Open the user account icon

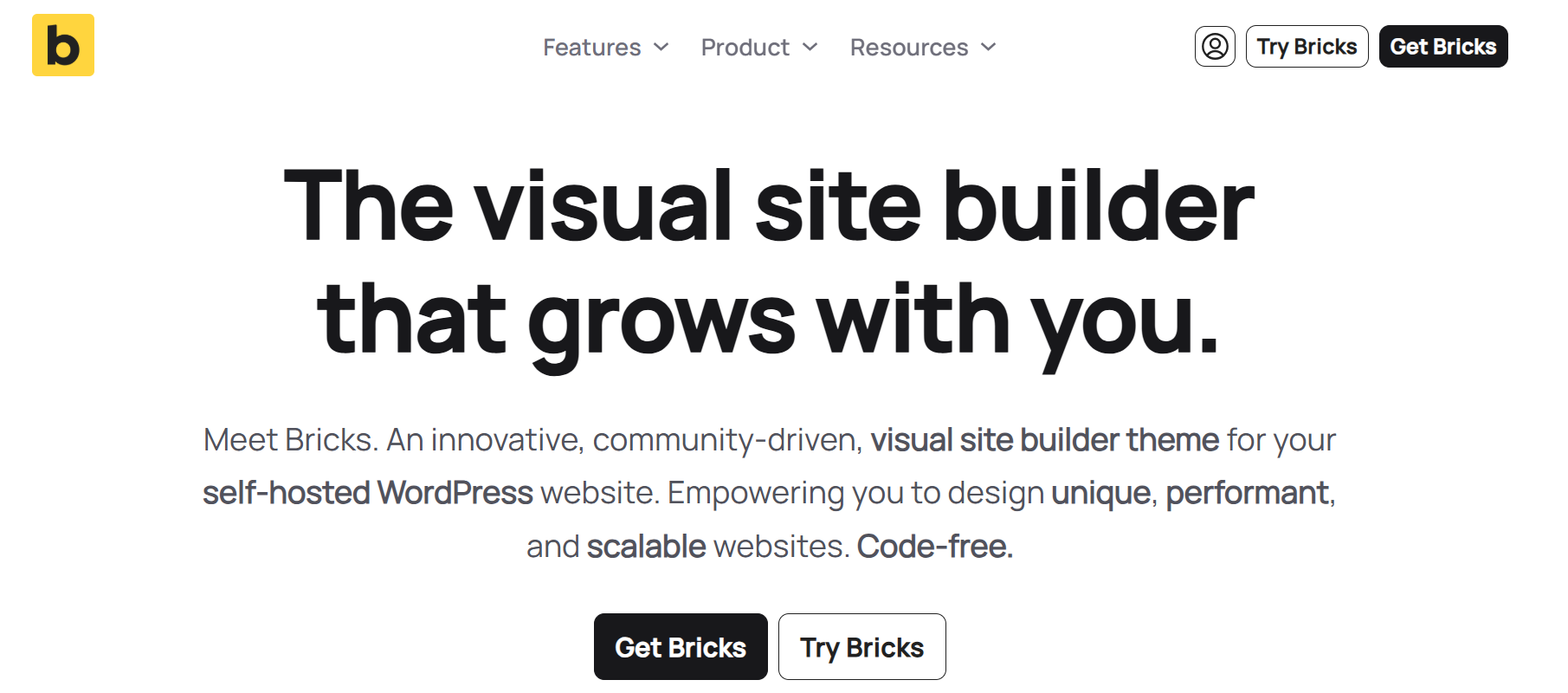click(x=1215, y=46)
